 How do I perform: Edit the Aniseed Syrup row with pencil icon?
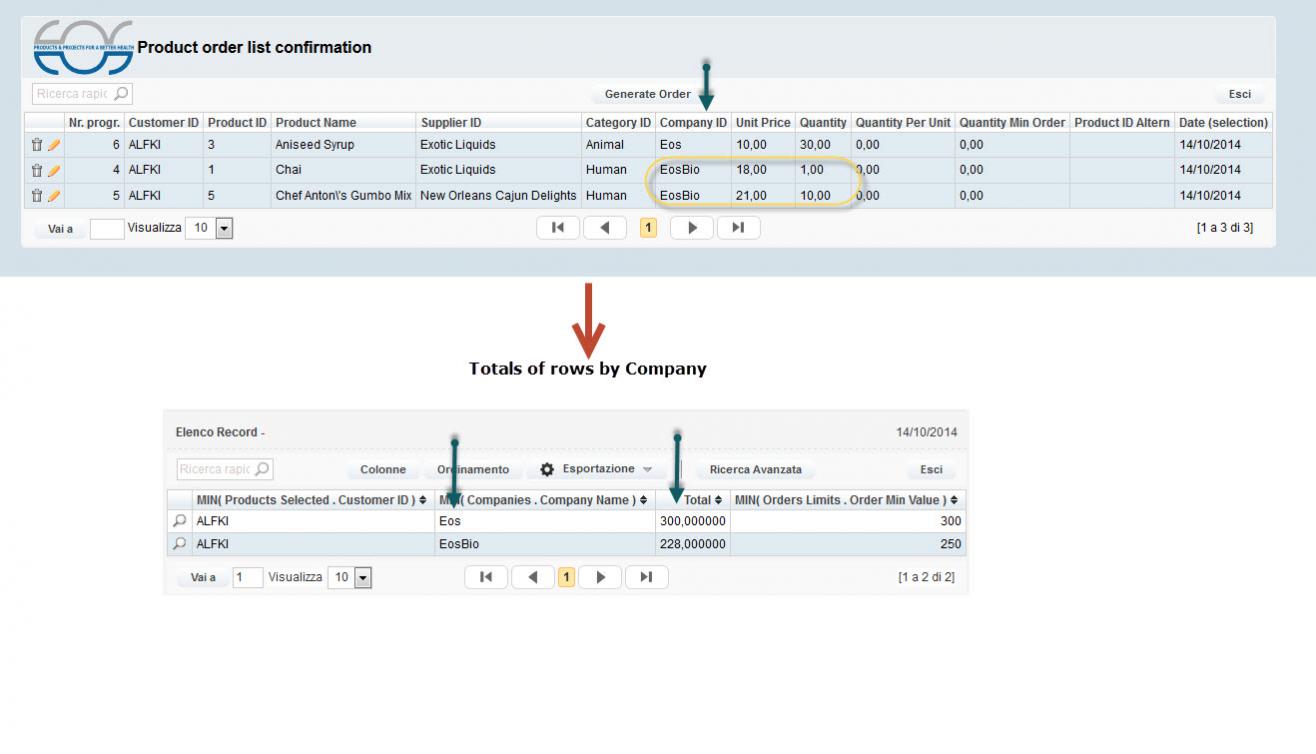[54, 145]
